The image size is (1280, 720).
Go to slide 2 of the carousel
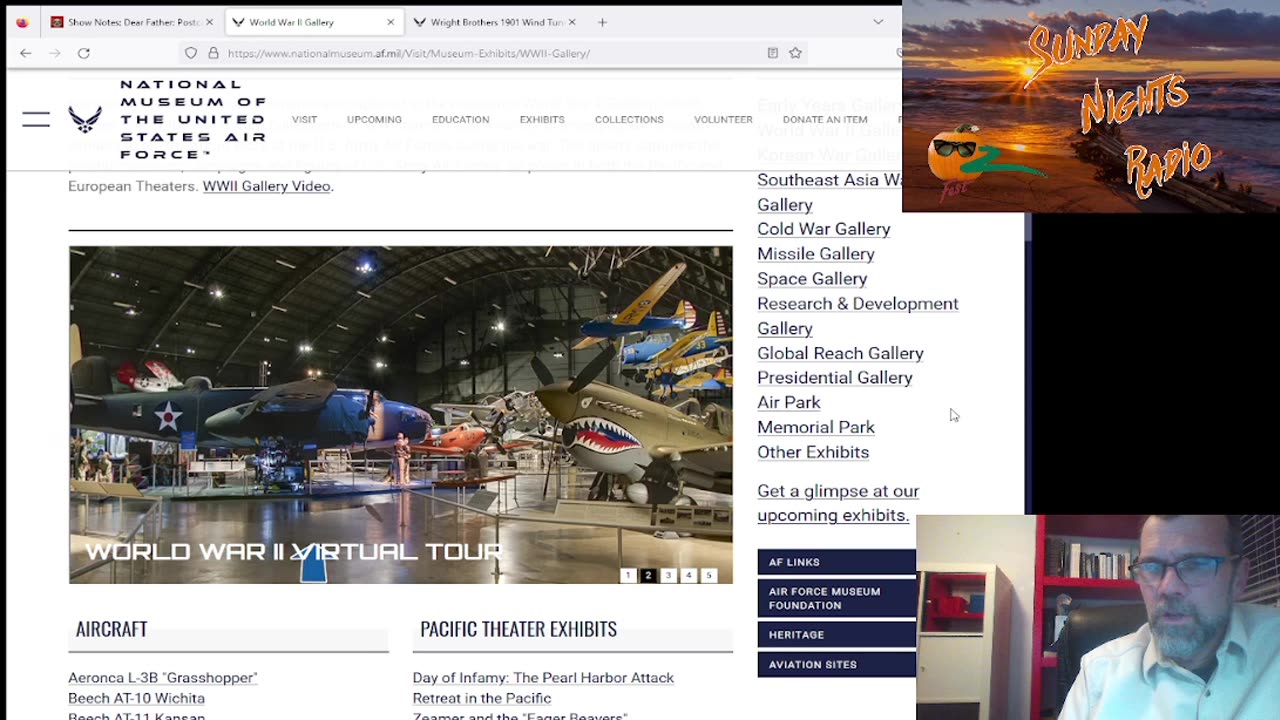(648, 575)
